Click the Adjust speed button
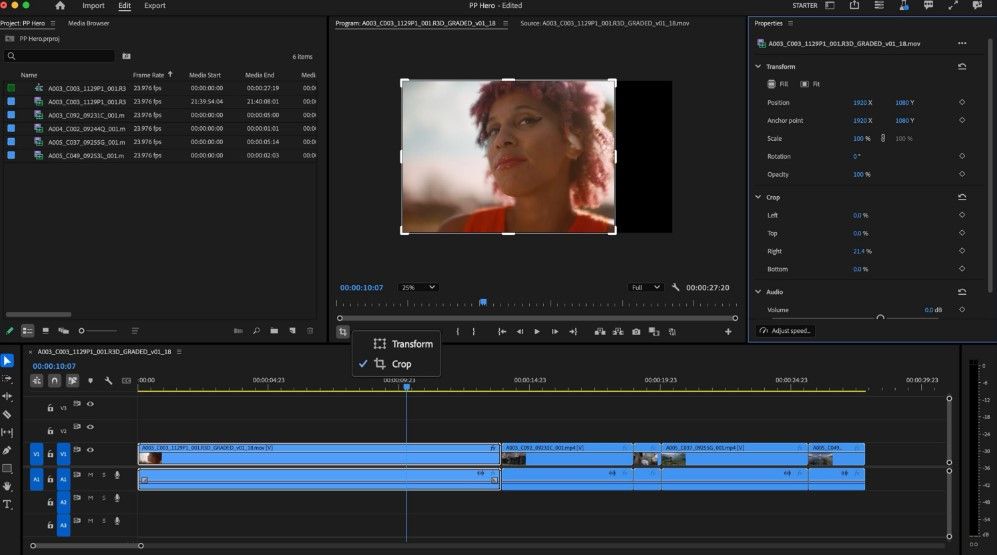This screenshot has width=997, height=555. coord(785,331)
